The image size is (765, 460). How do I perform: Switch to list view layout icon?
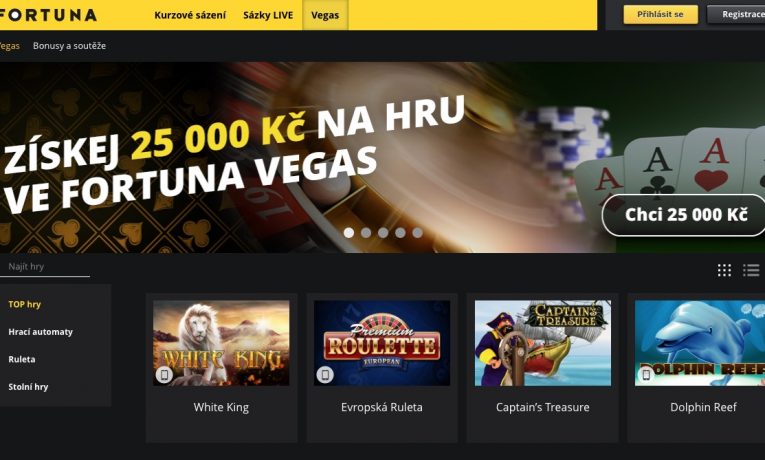pyautogui.click(x=751, y=270)
